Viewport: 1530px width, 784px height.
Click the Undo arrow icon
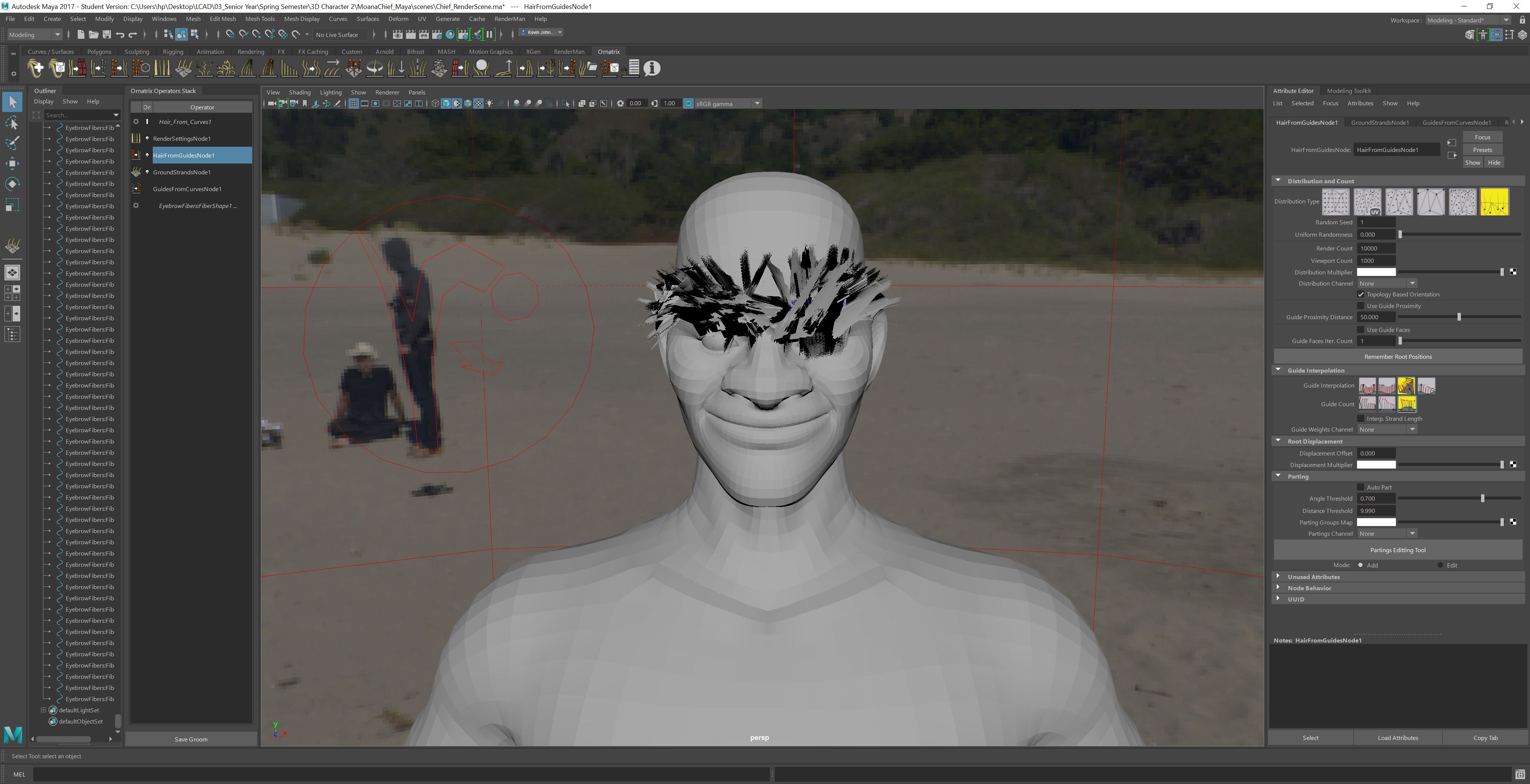coord(120,35)
